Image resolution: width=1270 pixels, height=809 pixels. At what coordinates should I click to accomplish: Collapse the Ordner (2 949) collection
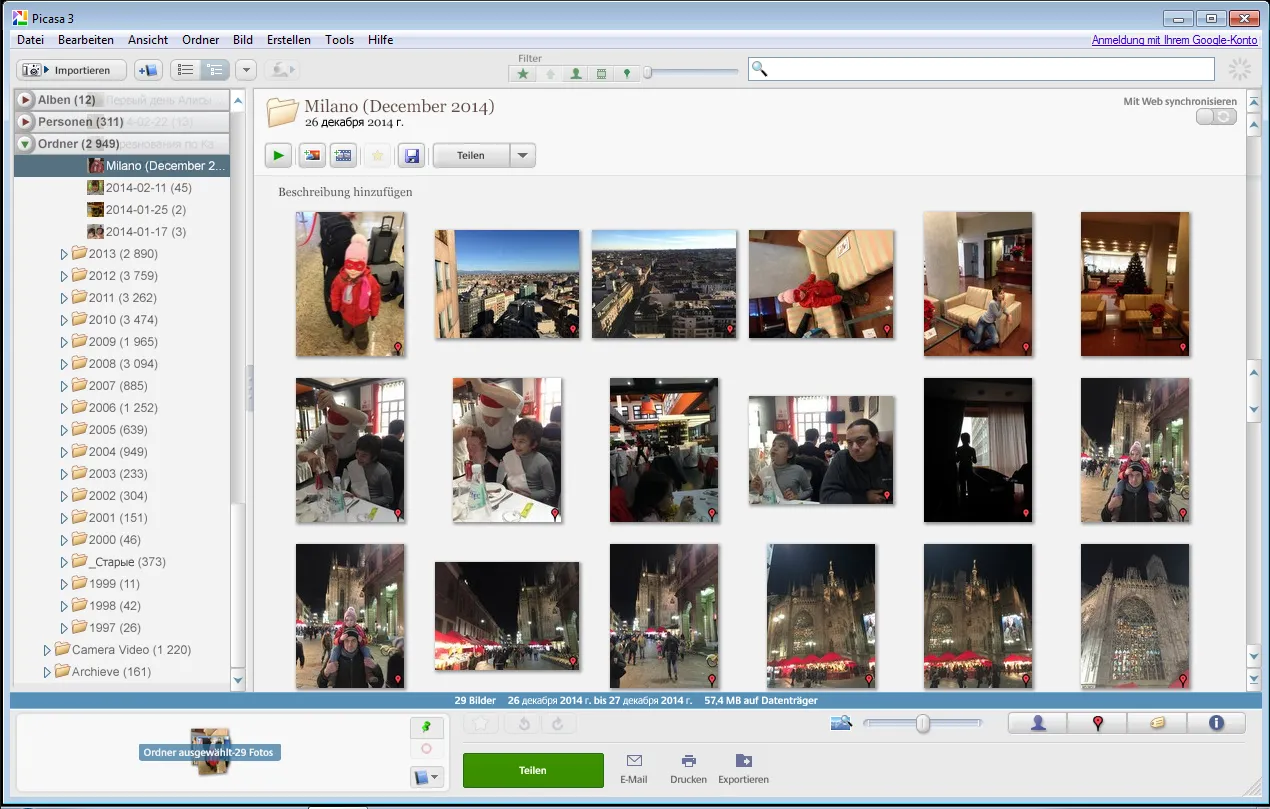[25, 144]
